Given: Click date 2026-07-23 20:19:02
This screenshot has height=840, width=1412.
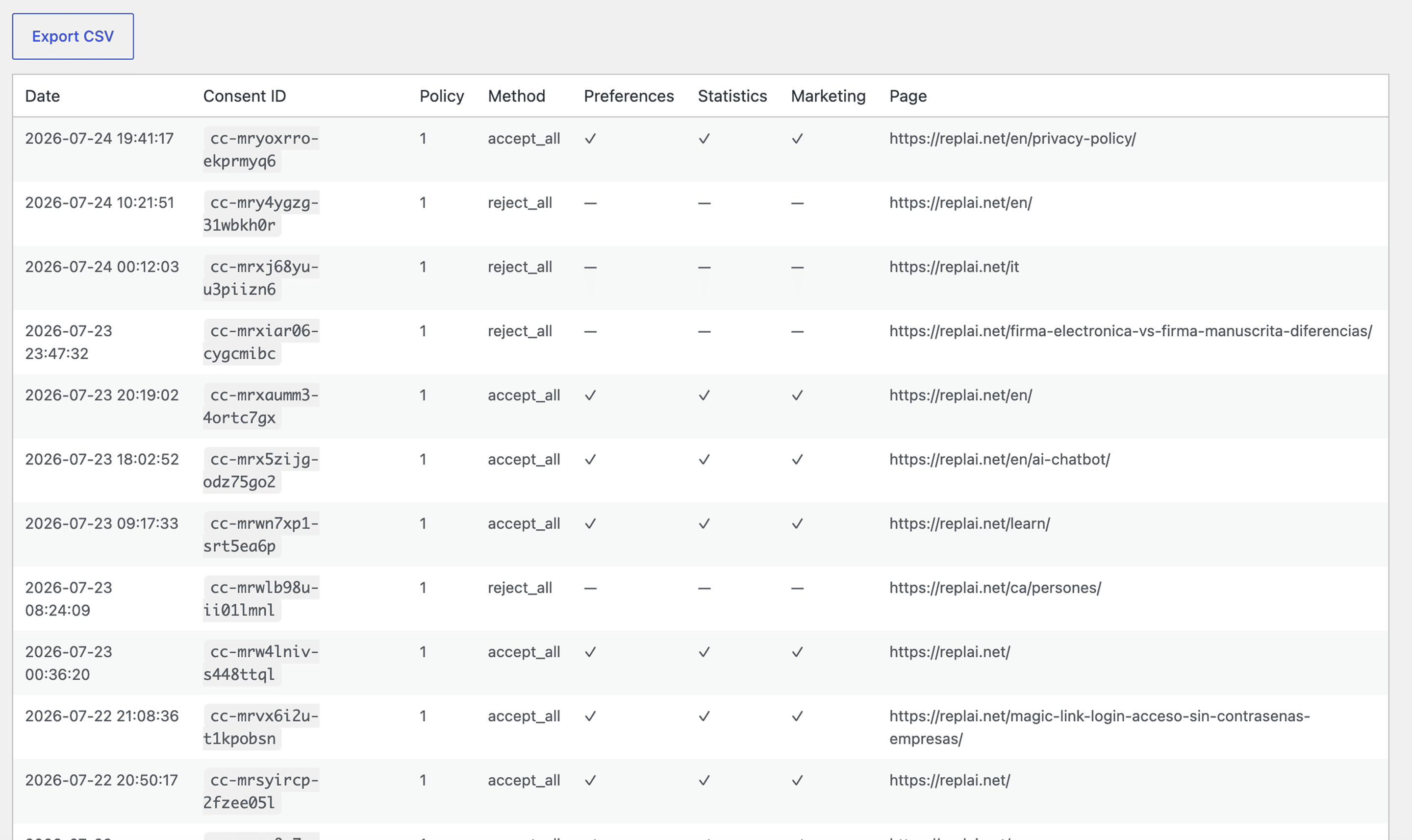Looking at the screenshot, I should 102,395.
